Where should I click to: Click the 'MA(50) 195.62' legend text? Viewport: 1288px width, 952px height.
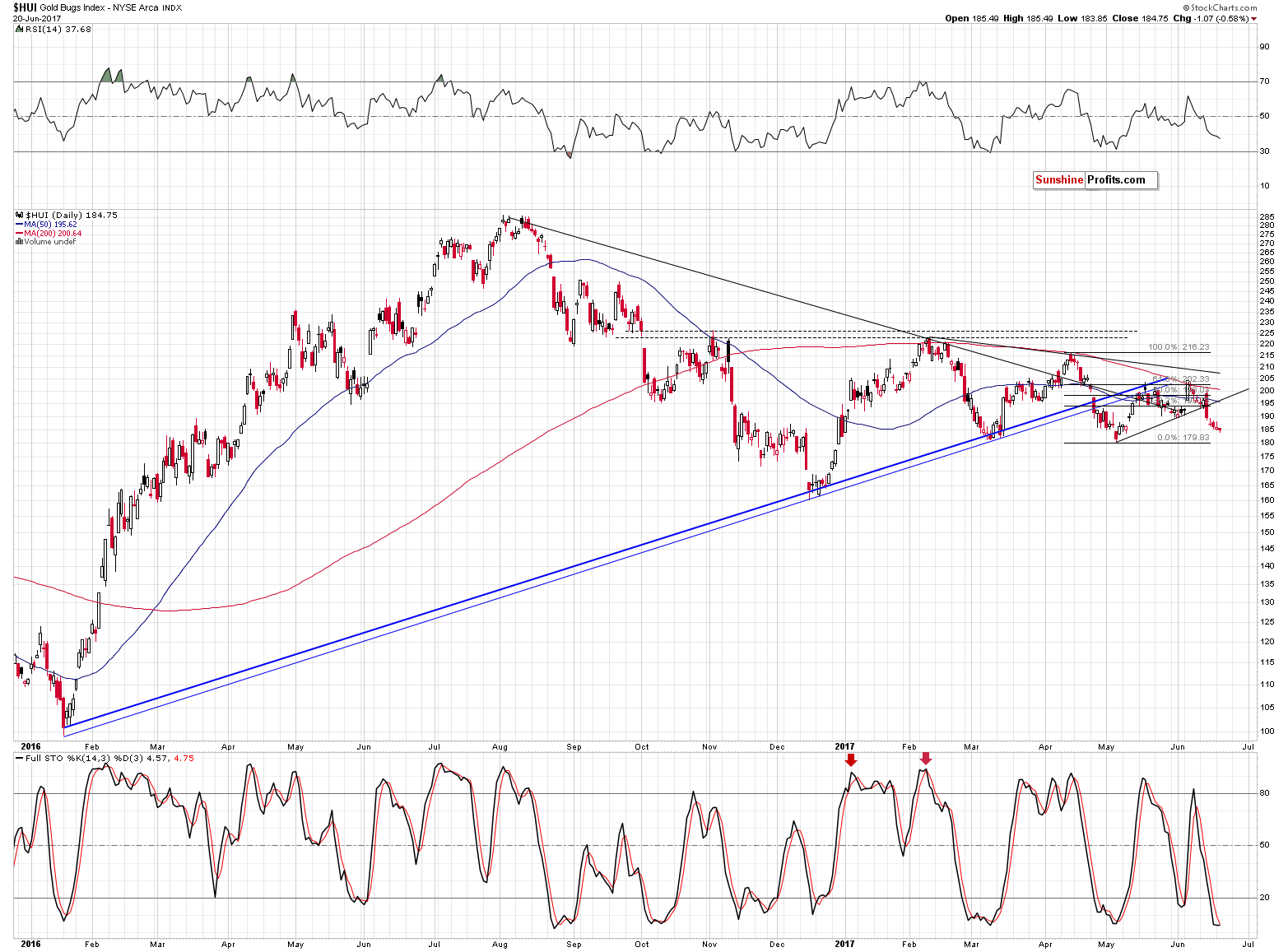pos(50,225)
